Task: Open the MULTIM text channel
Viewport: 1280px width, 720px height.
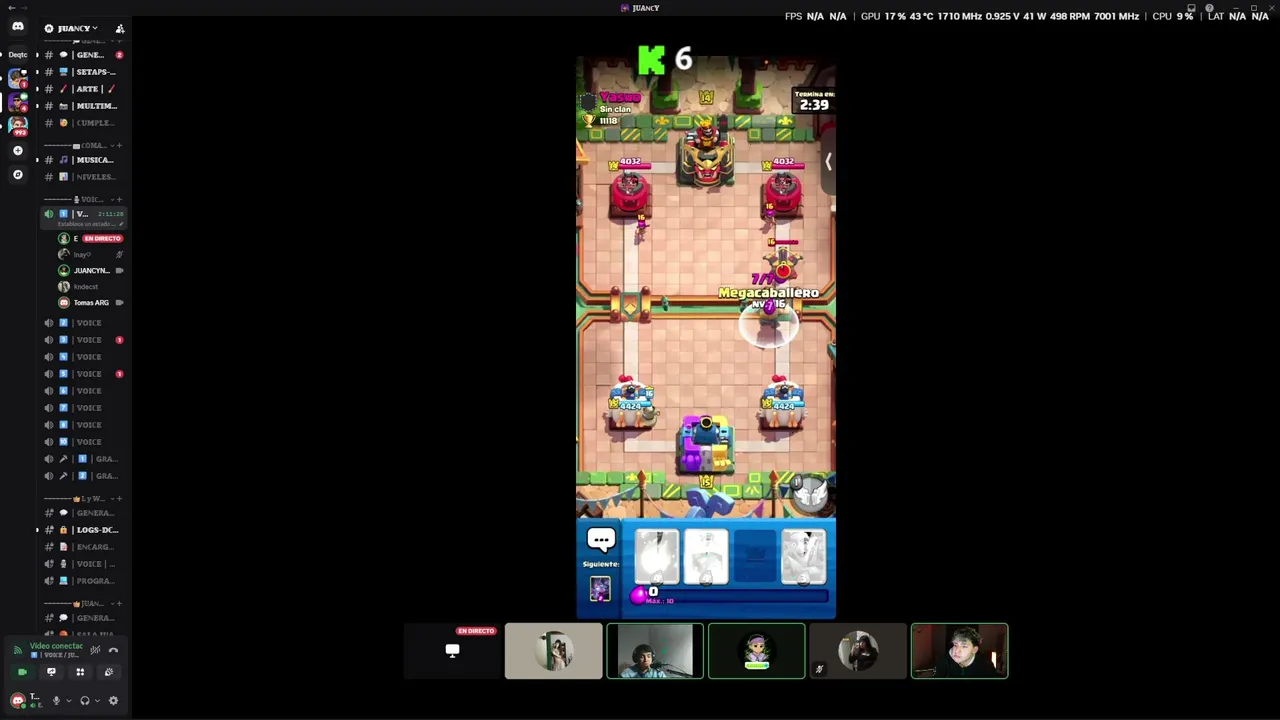Action: tap(84, 106)
